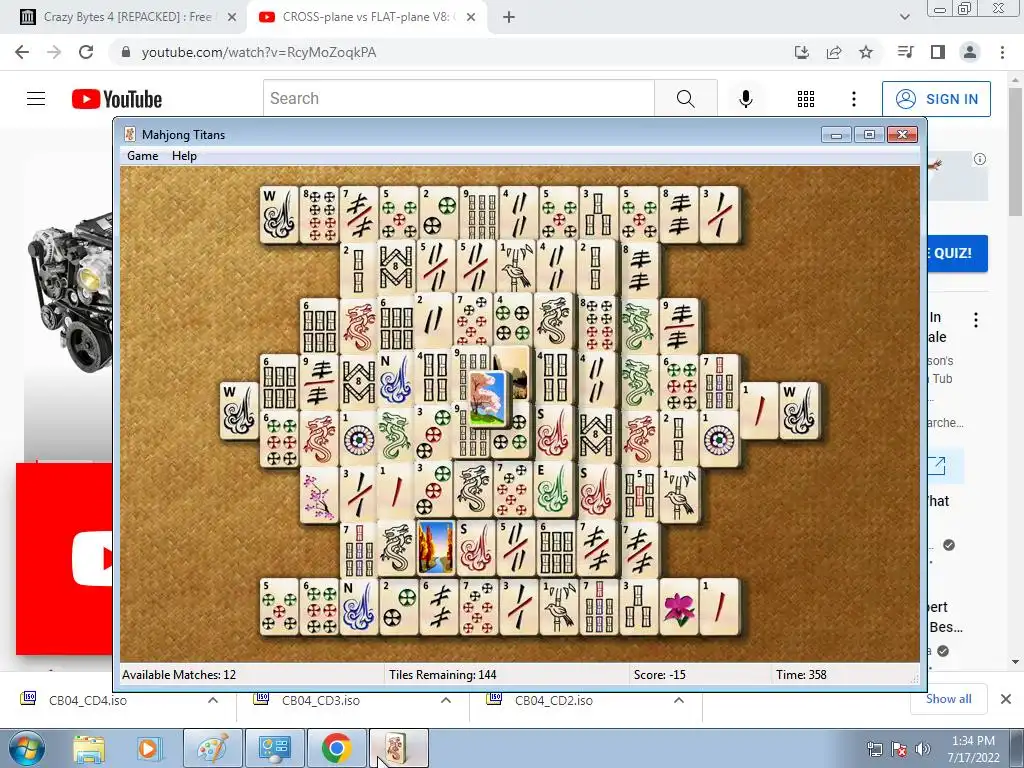Screen dimensions: 1024x768
Task: Expand options for CB04_CD2.iso download
Action: pos(679,701)
